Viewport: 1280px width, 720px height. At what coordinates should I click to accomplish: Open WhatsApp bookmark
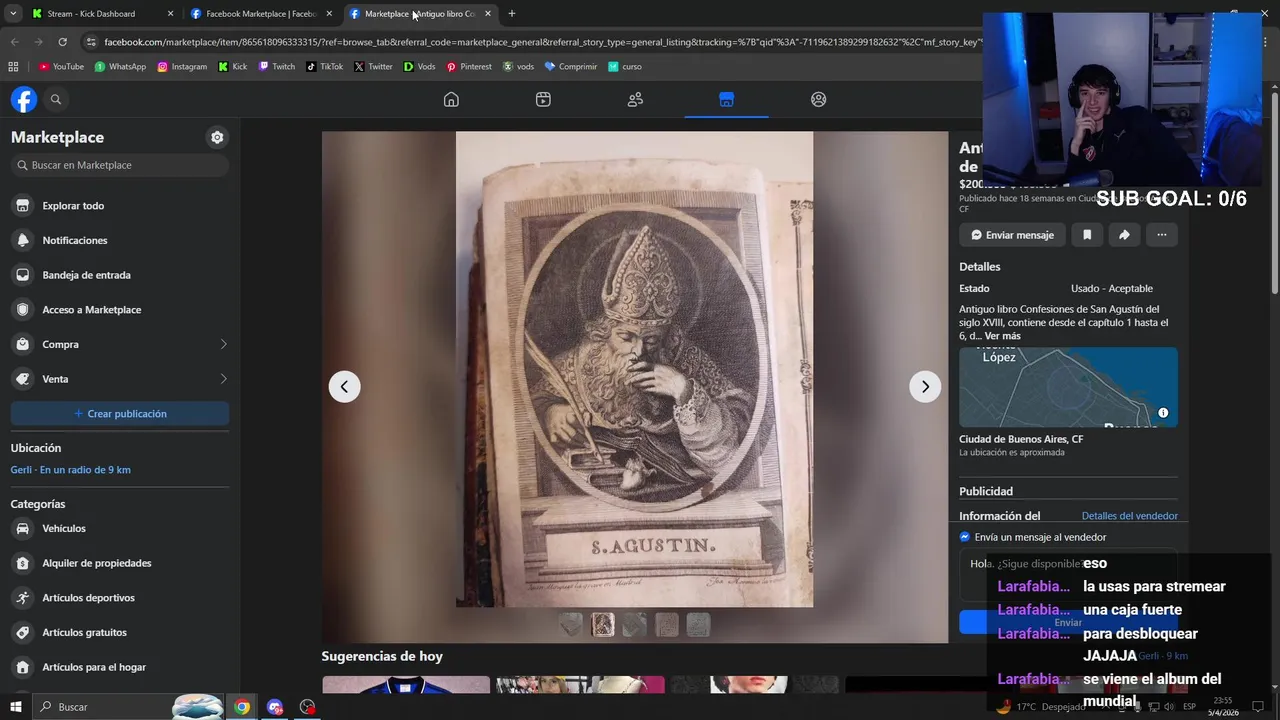(120, 67)
